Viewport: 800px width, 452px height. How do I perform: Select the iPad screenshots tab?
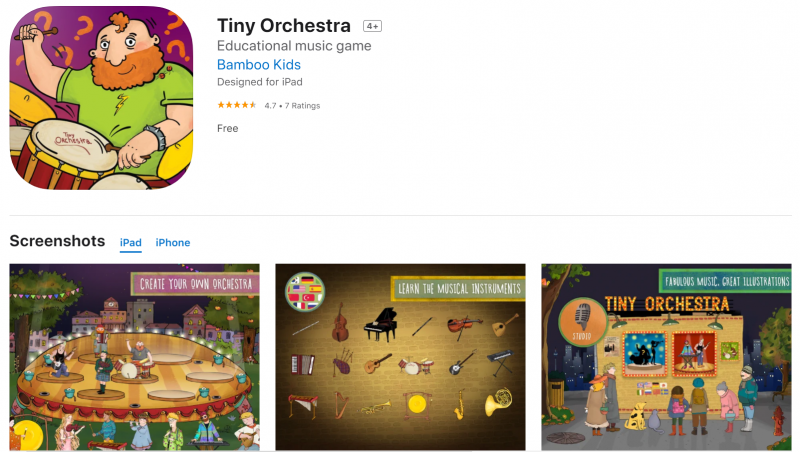click(x=131, y=243)
